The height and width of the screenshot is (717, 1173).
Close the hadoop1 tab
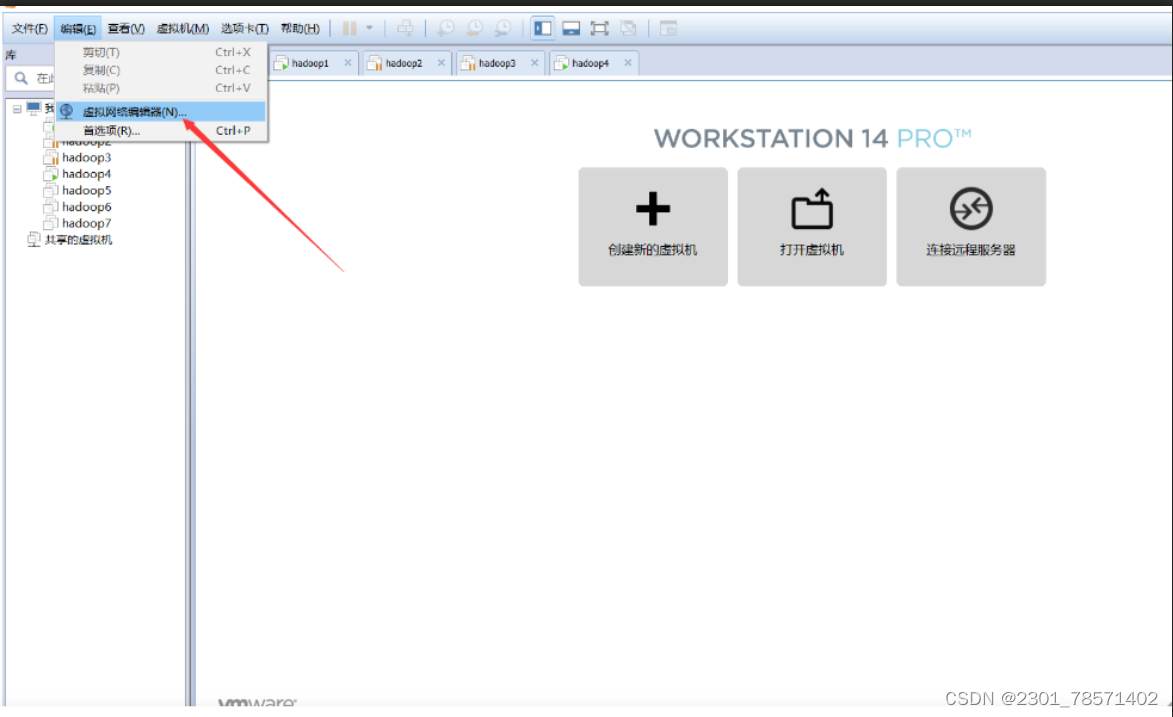coord(348,63)
